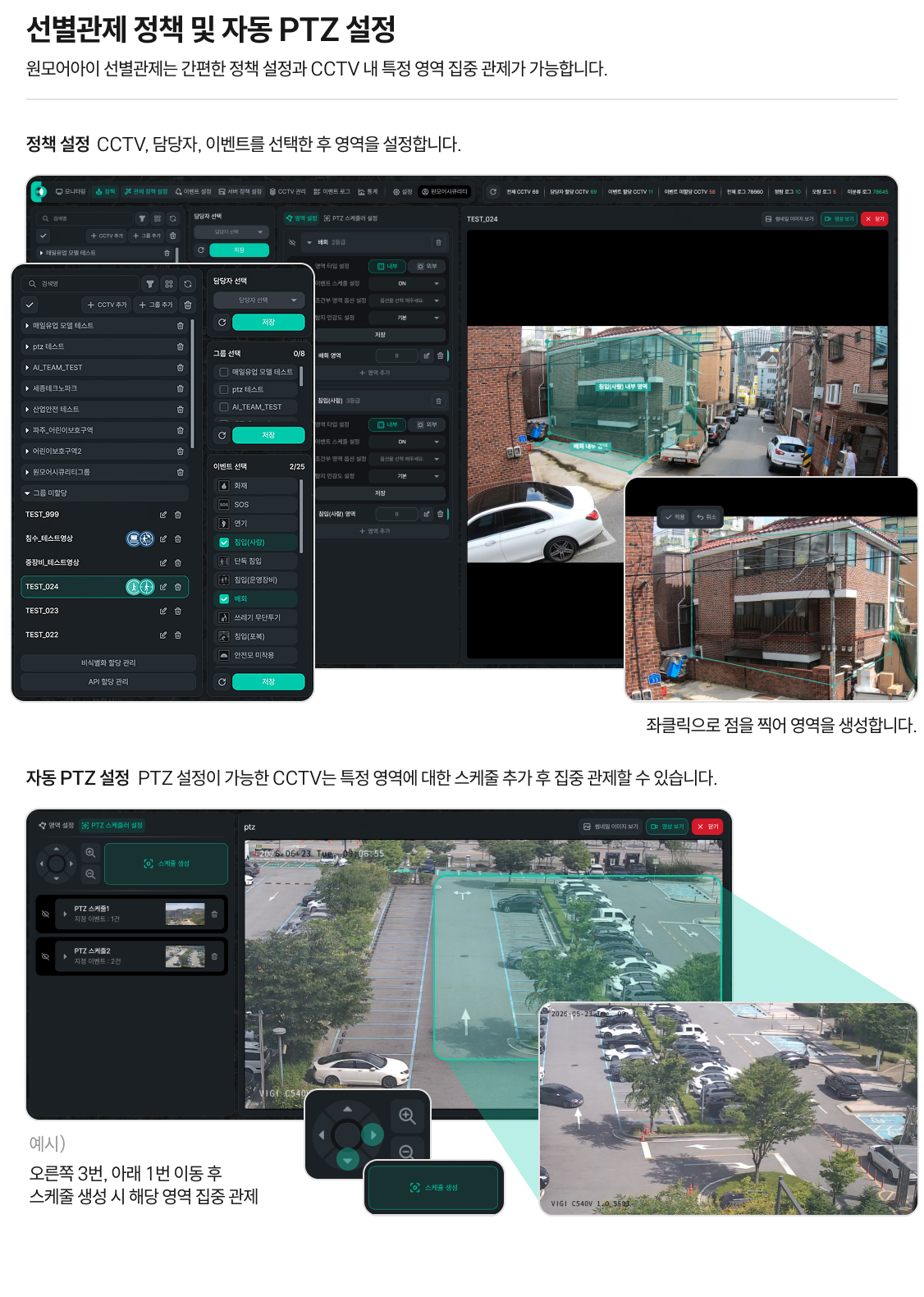Expand the 파주_어린이보호구역 group
This screenshot has height=1297, width=924.
pyautogui.click(x=27, y=430)
